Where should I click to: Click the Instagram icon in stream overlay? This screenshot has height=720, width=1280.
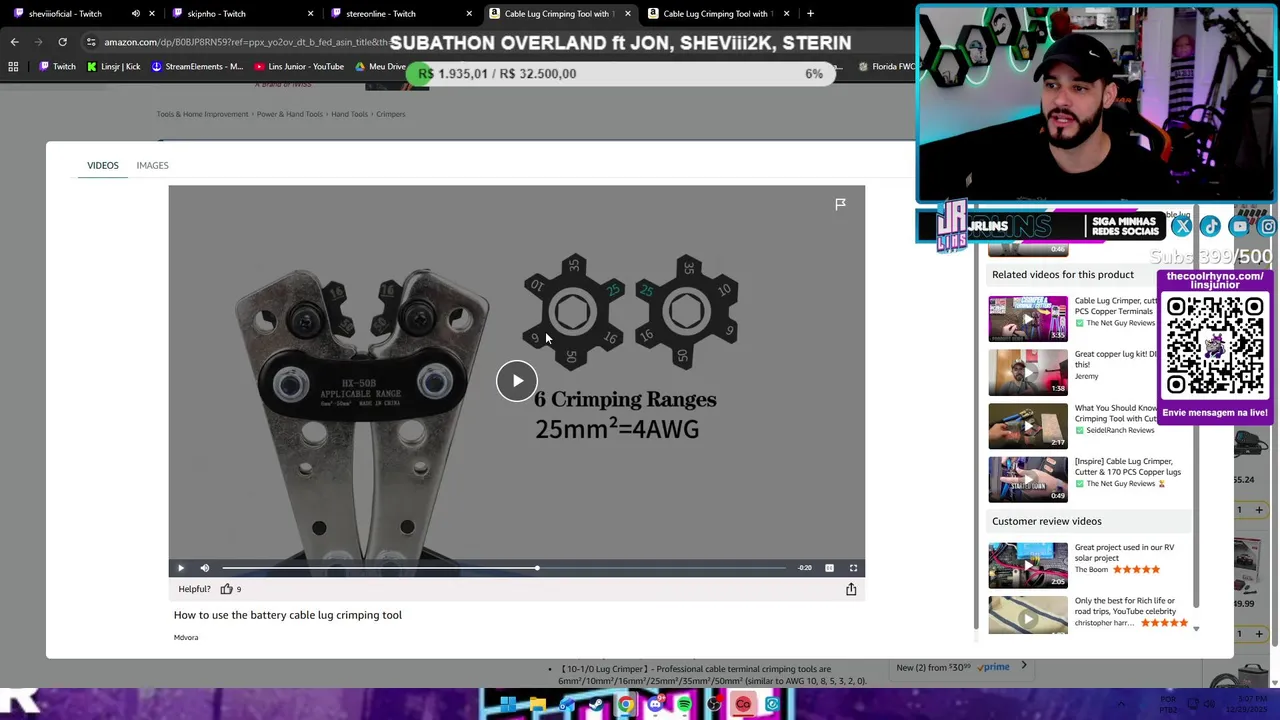[x=1268, y=227]
